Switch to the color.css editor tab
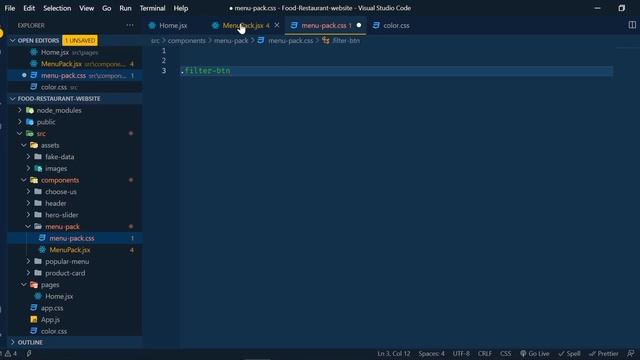640x360 pixels. pos(396,25)
